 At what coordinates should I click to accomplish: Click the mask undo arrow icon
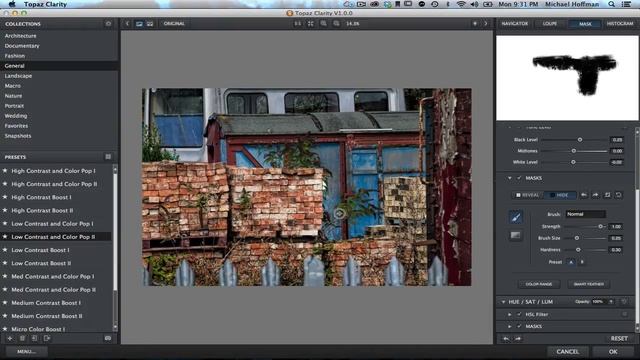[x=584, y=195]
